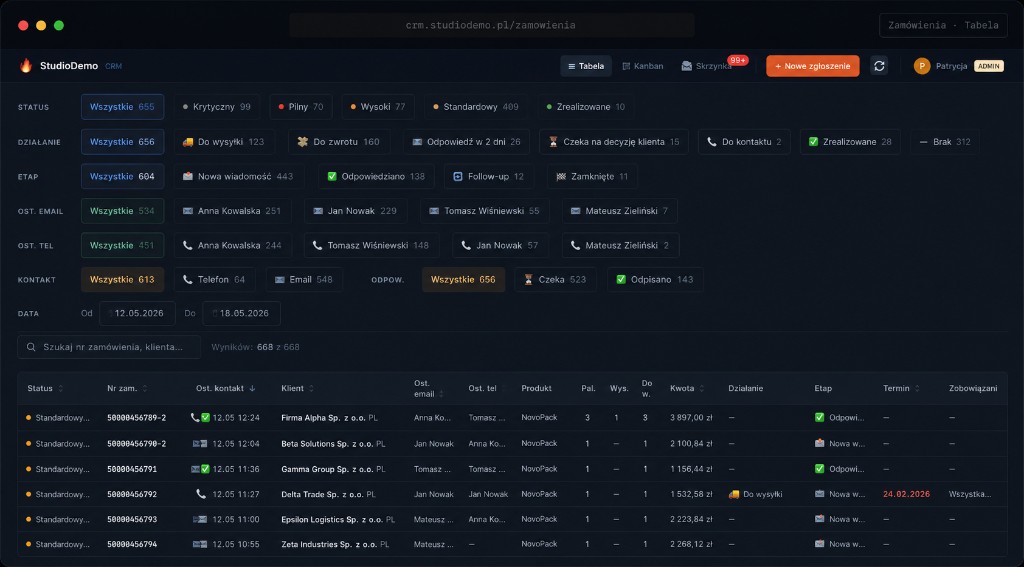Select Wszystkie 604 Etap filter
This screenshot has height=567, width=1024.
point(122,176)
